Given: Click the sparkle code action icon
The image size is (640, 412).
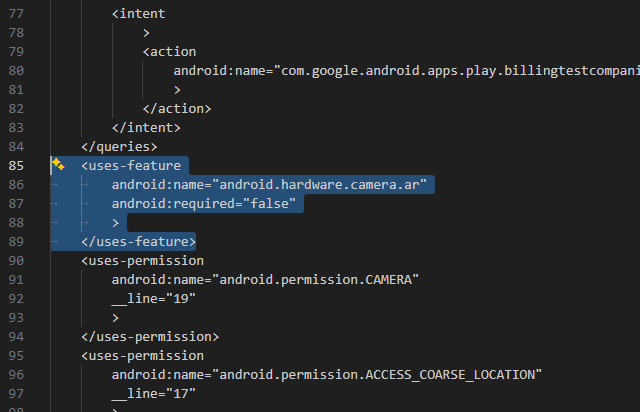Looking at the screenshot, I should (x=58, y=165).
